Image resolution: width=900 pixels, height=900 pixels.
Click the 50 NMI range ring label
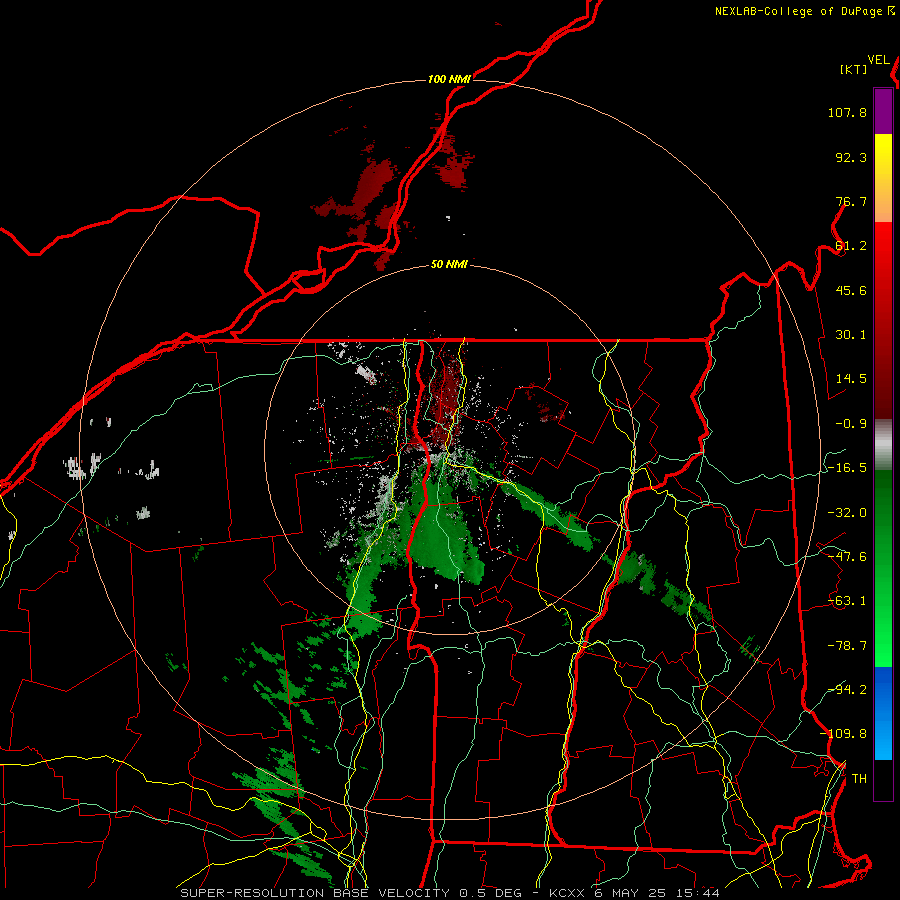coord(449,265)
